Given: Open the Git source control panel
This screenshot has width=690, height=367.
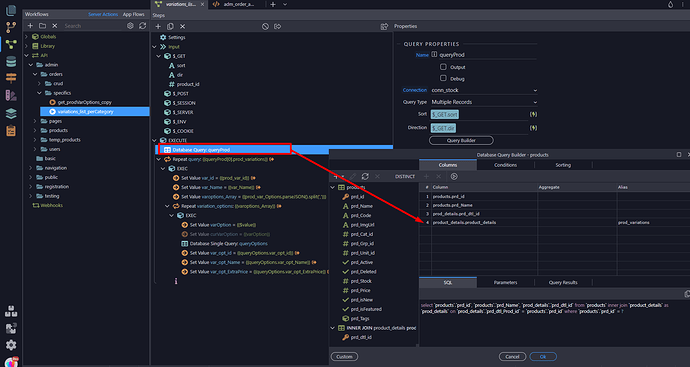Looking at the screenshot, I should [x=11, y=27].
